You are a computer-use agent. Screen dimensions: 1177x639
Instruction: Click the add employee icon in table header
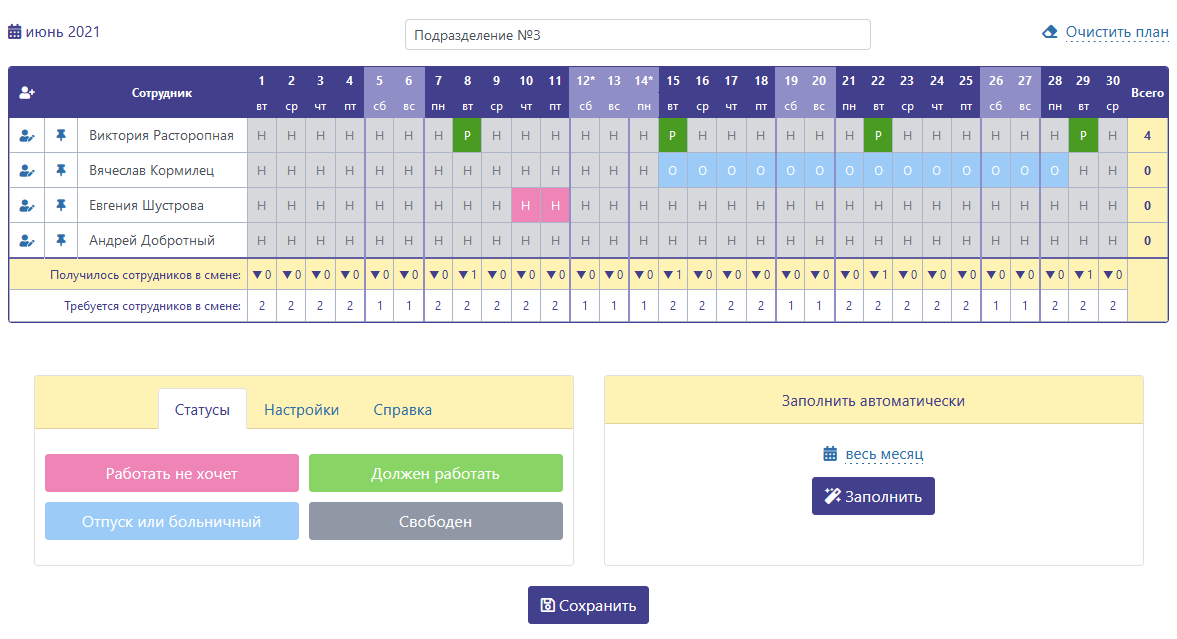coord(27,93)
